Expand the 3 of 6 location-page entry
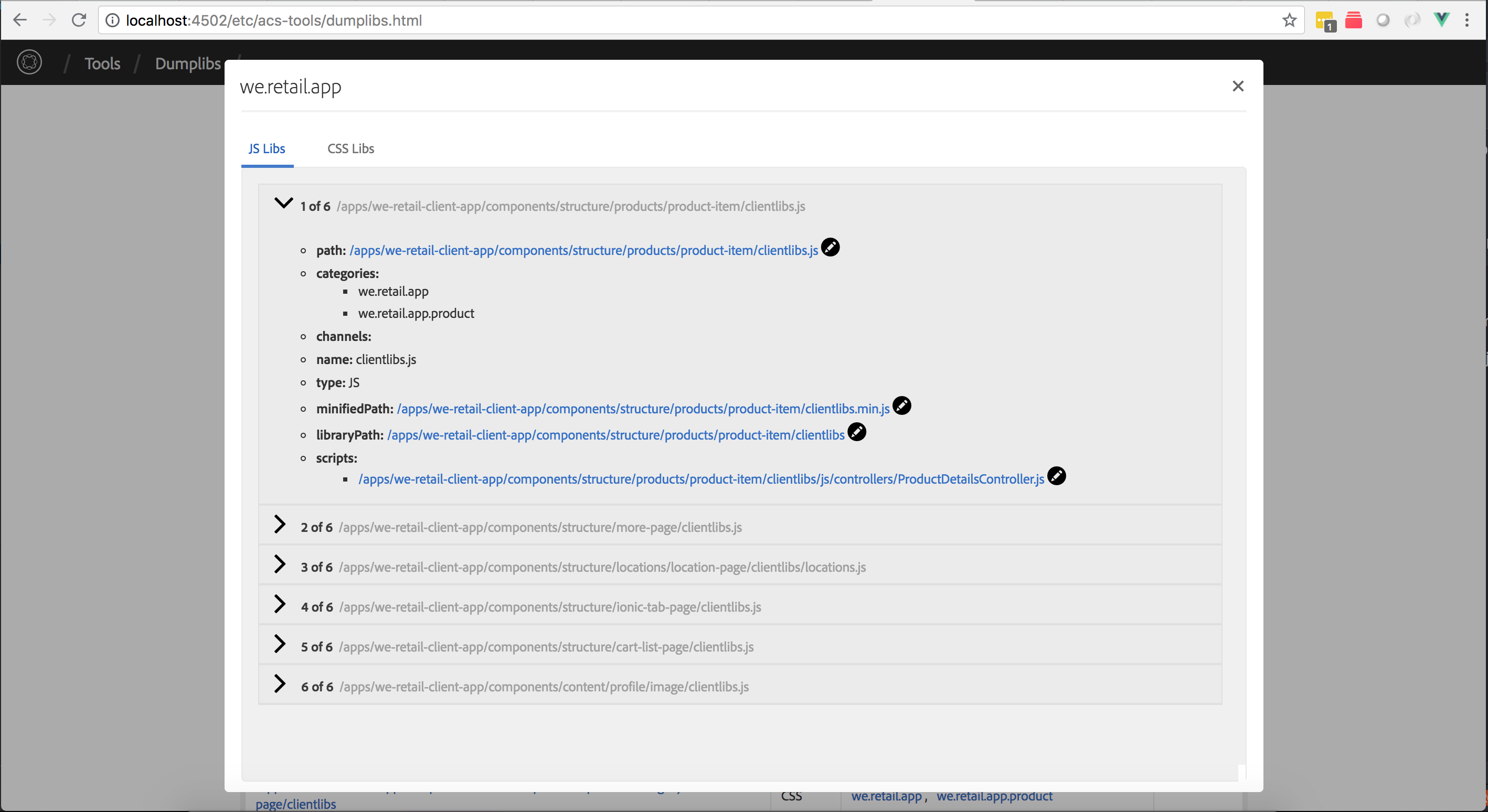The image size is (1488, 812). coord(280,564)
